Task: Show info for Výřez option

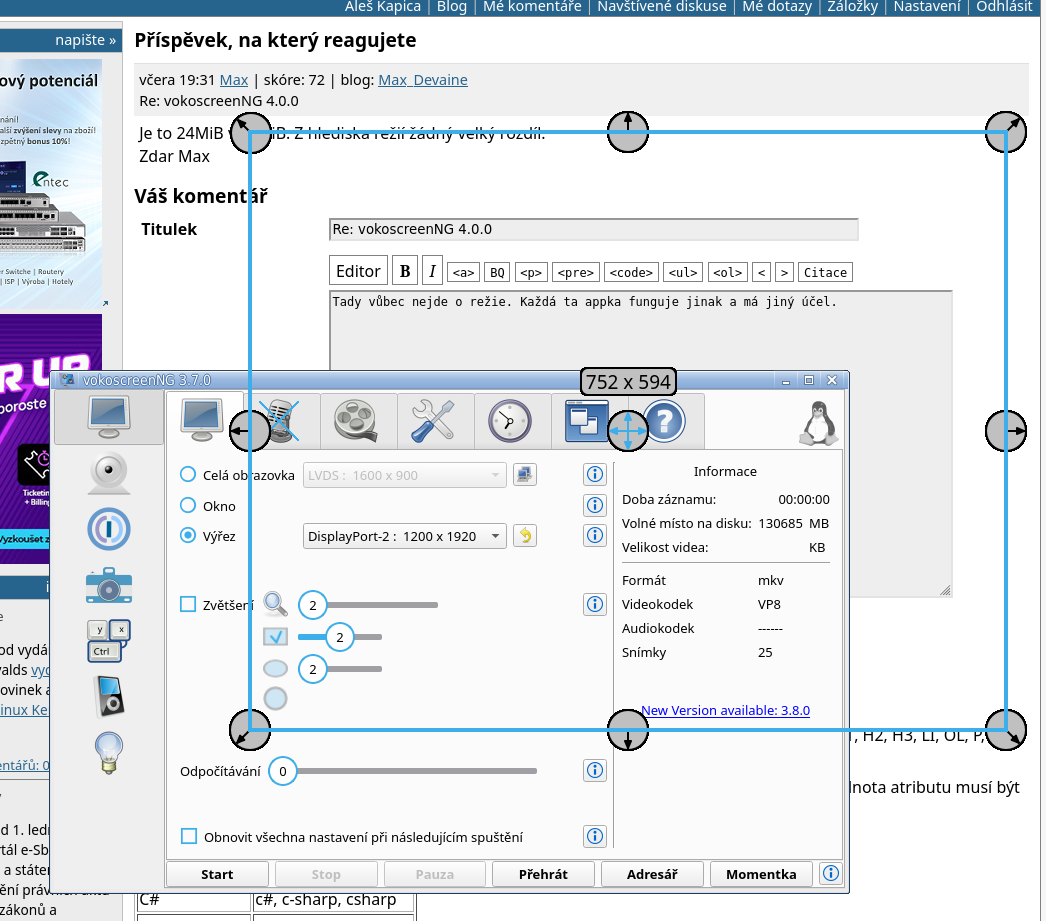Action: click(x=594, y=535)
